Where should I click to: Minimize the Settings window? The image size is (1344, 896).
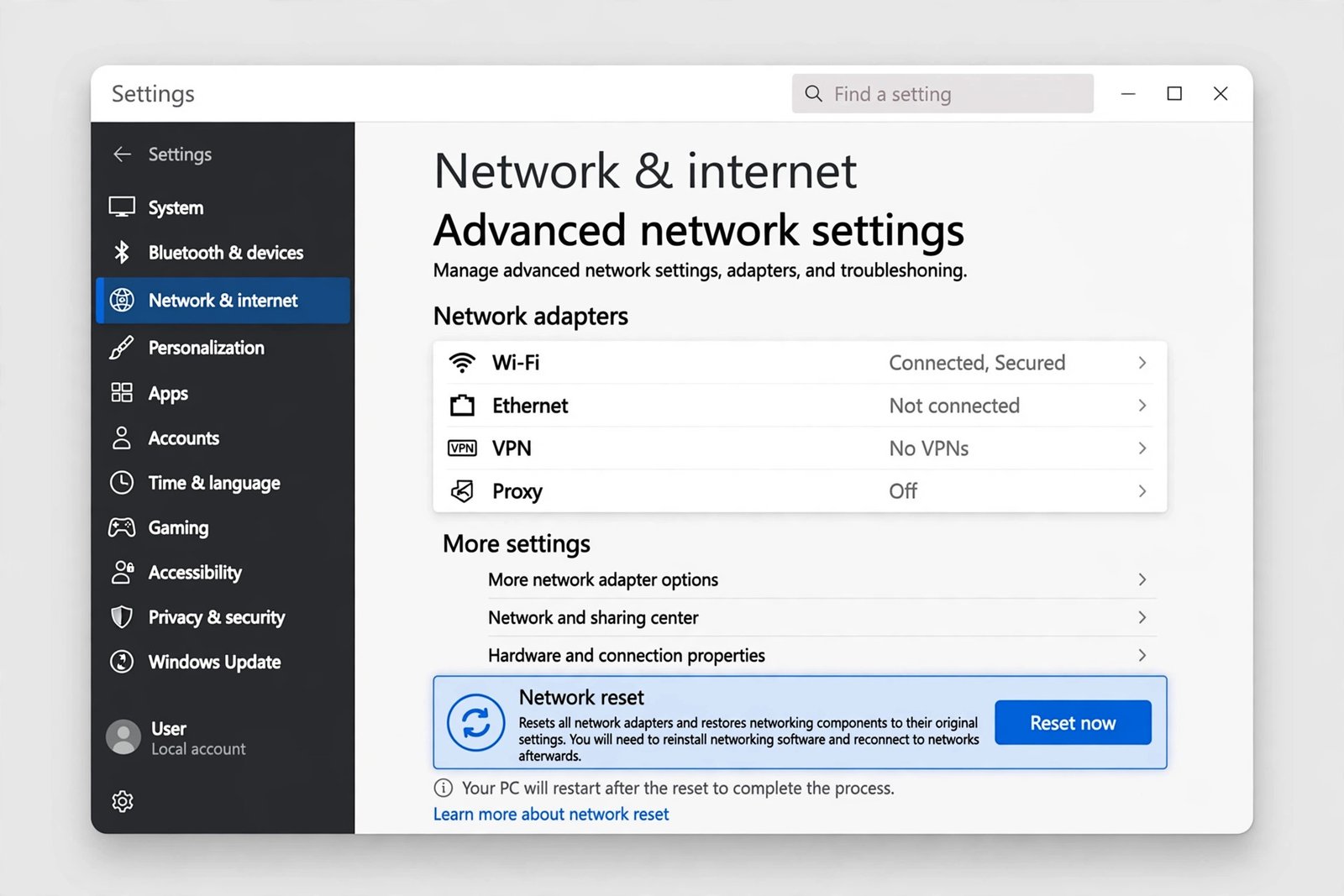click(1128, 93)
